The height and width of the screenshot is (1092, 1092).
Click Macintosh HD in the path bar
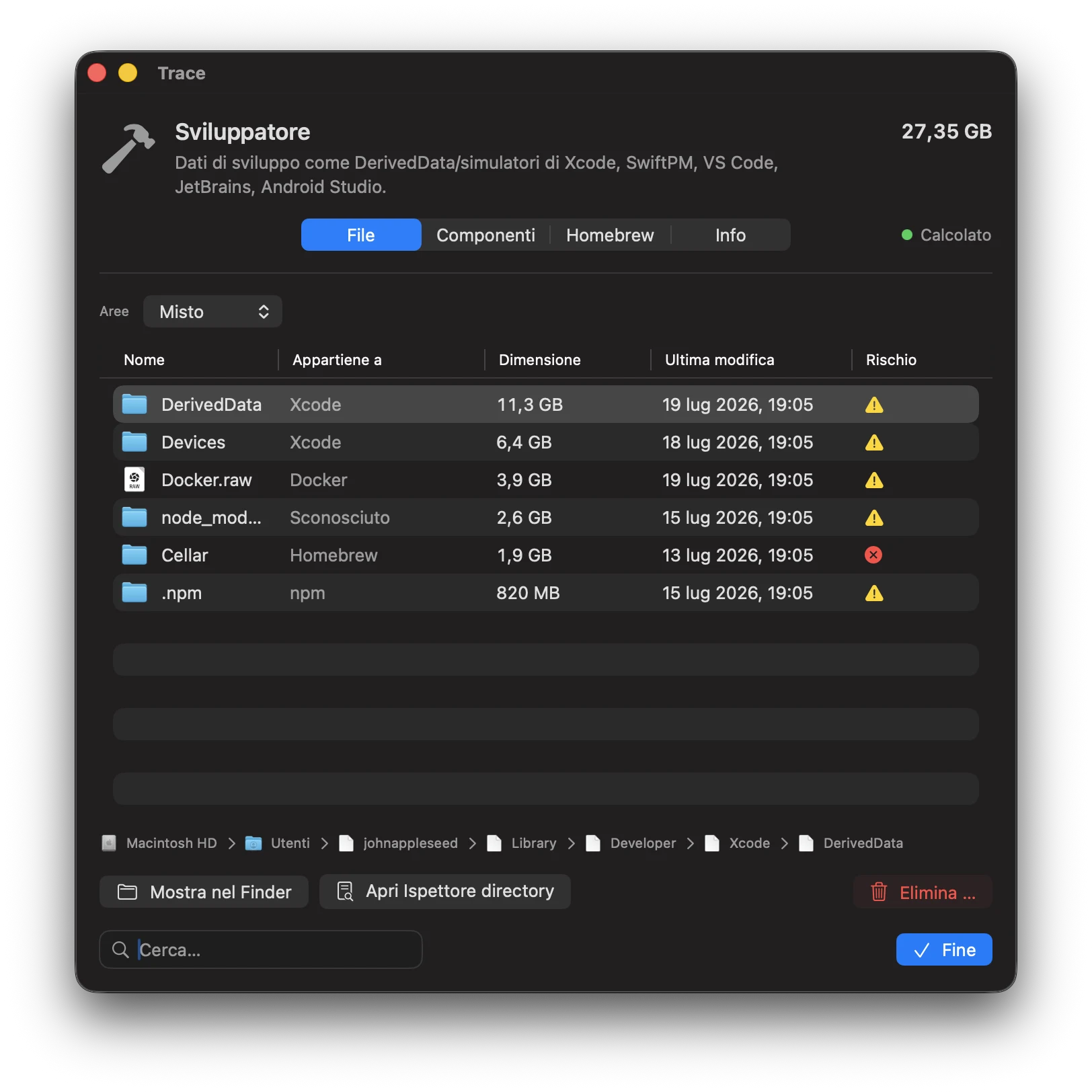[171, 843]
